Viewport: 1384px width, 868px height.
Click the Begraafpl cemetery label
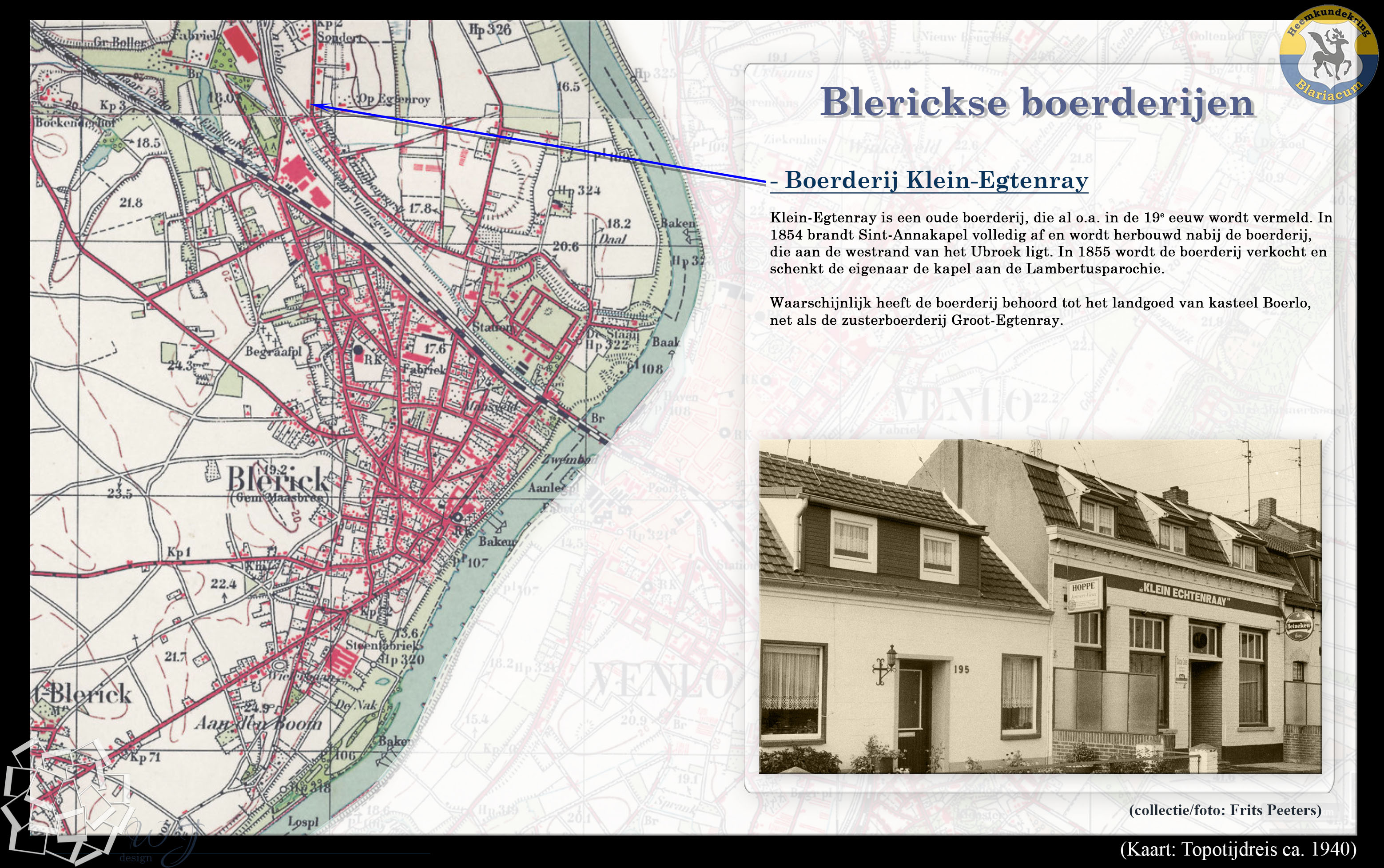[x=273, y=351]
